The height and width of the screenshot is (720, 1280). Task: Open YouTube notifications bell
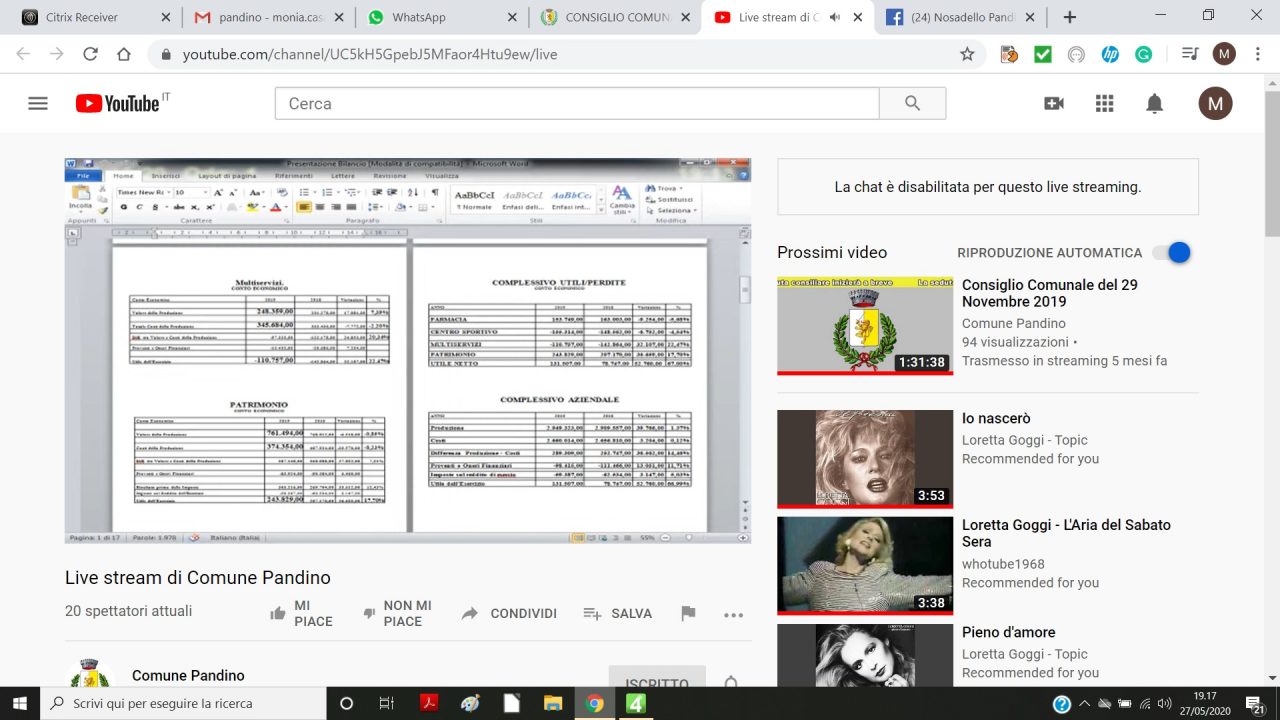click(1155, 103)
